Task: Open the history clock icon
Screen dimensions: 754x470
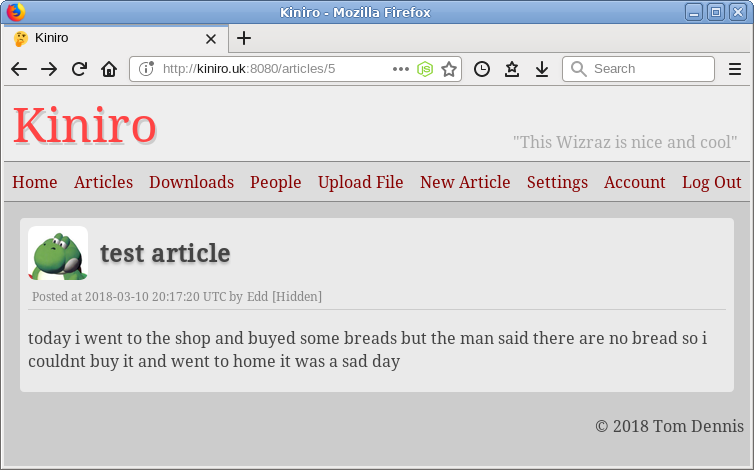Action: (482, 69)
